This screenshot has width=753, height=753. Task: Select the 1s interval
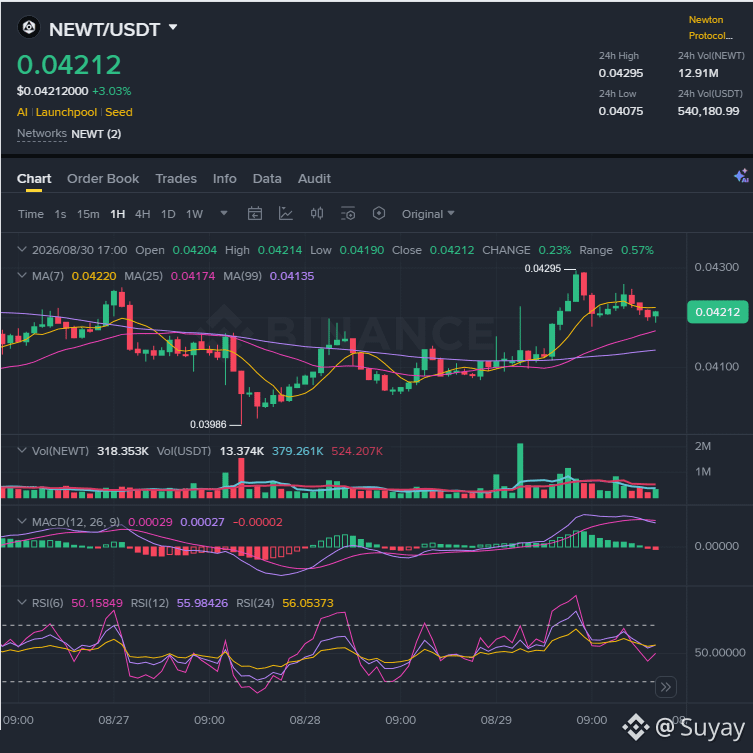pos(60,214)
